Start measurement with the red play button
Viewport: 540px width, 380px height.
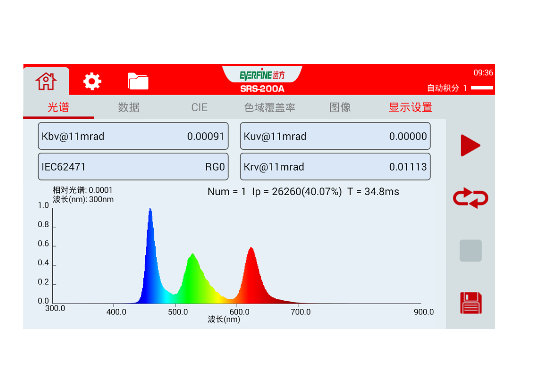pyautogui.click(x=470, y=145)
